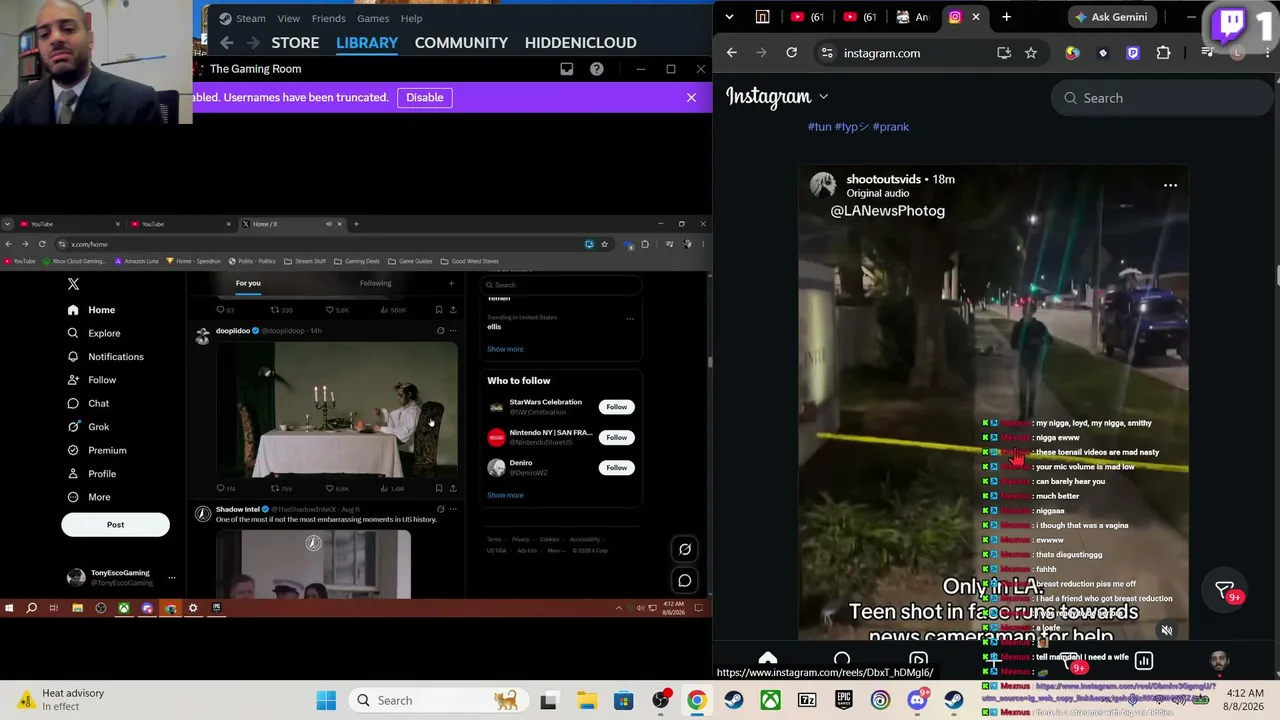Open Premium in the X sidebar
The width and height of the screenshot is (1280, 720).
pos(96,450)
